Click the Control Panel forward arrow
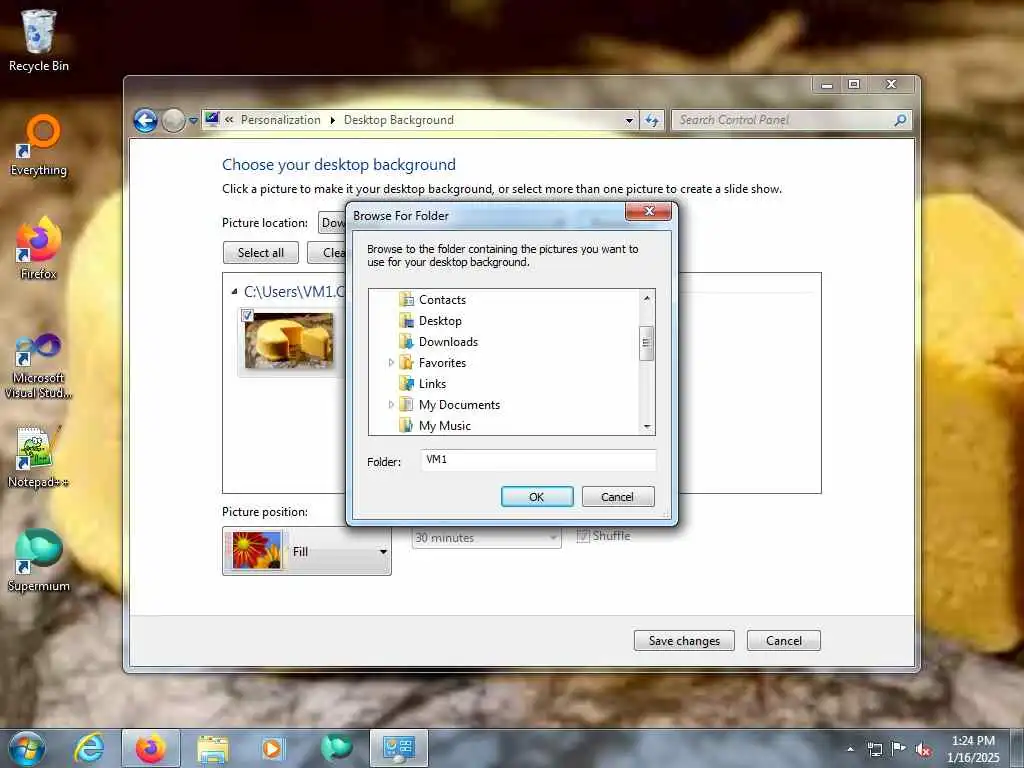 (173, 120)
